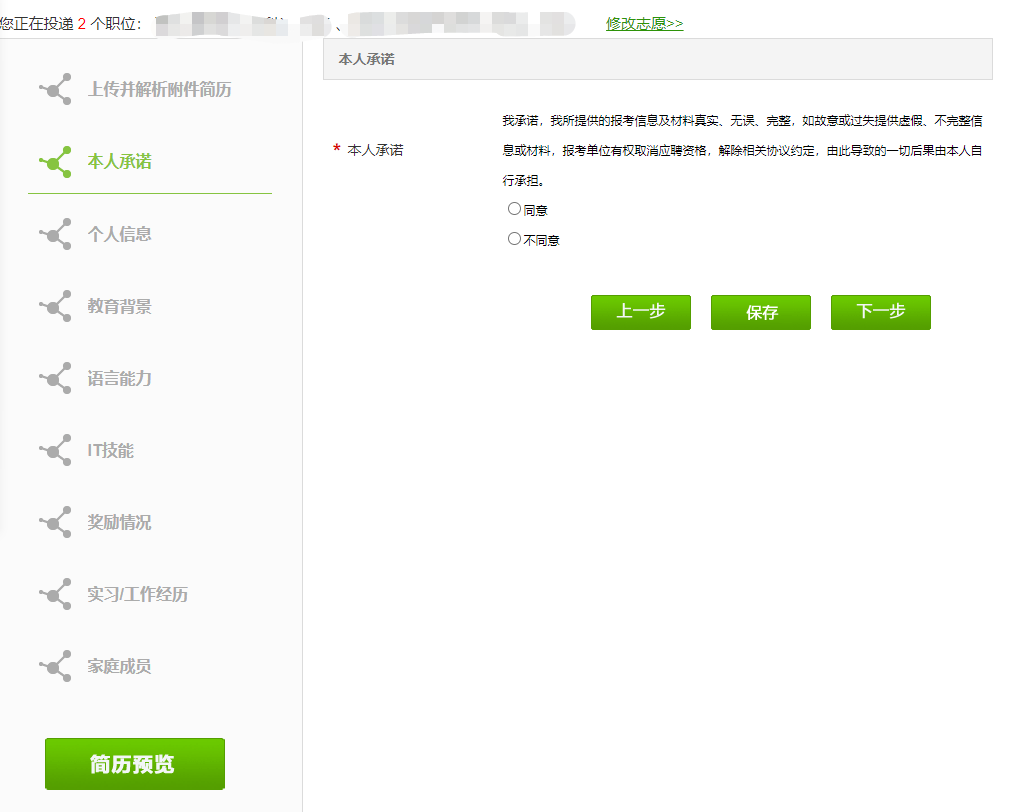Click the 本人承诺 section header bar

(657, 59)
